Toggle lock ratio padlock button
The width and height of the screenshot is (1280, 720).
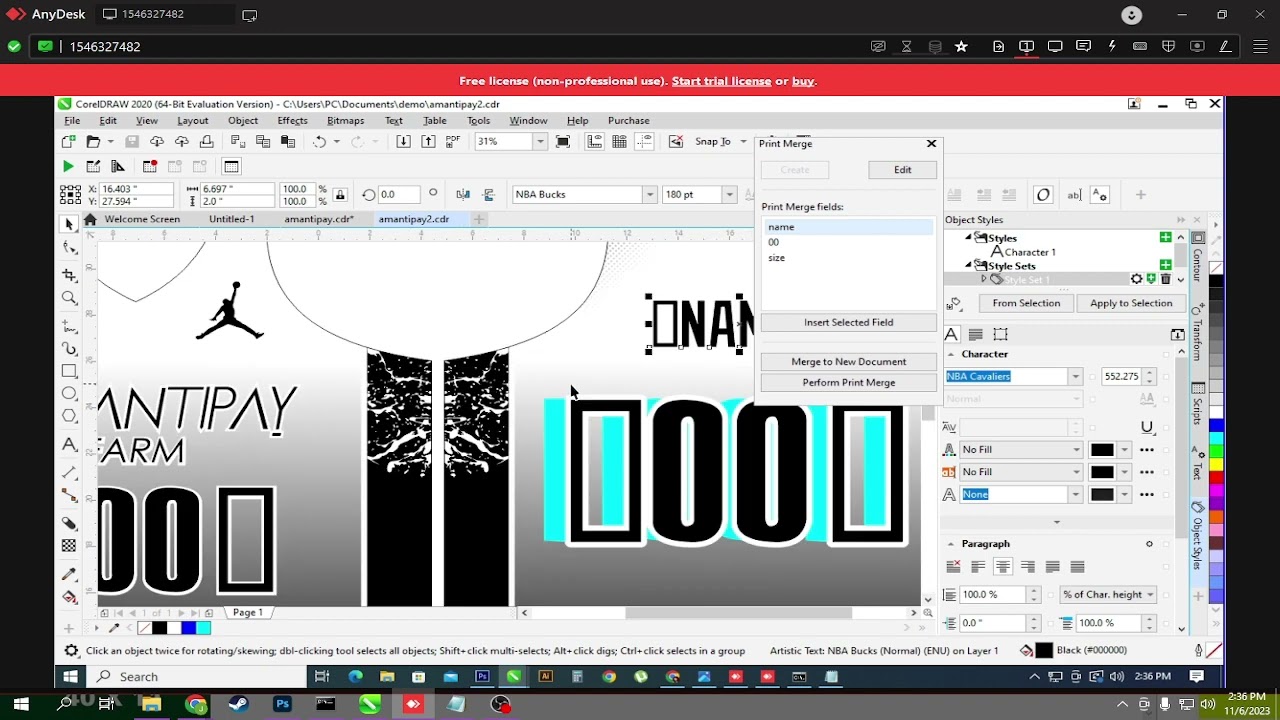click(x=340, y=194)
